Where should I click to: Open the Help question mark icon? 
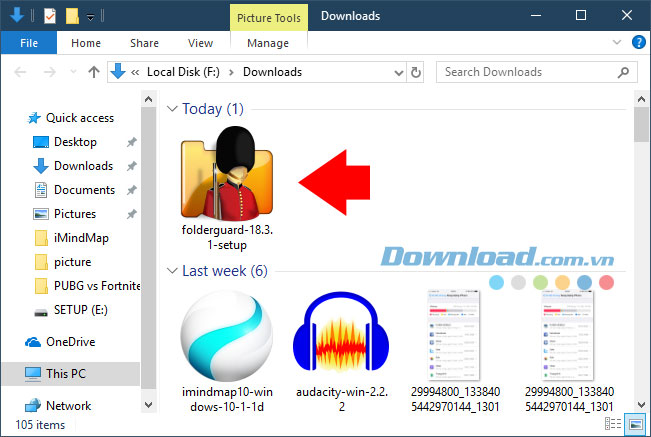[639, 42]
